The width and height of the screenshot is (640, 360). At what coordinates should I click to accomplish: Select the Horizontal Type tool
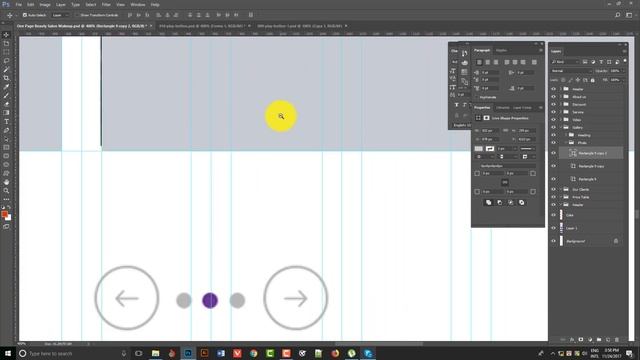(6, 122)
